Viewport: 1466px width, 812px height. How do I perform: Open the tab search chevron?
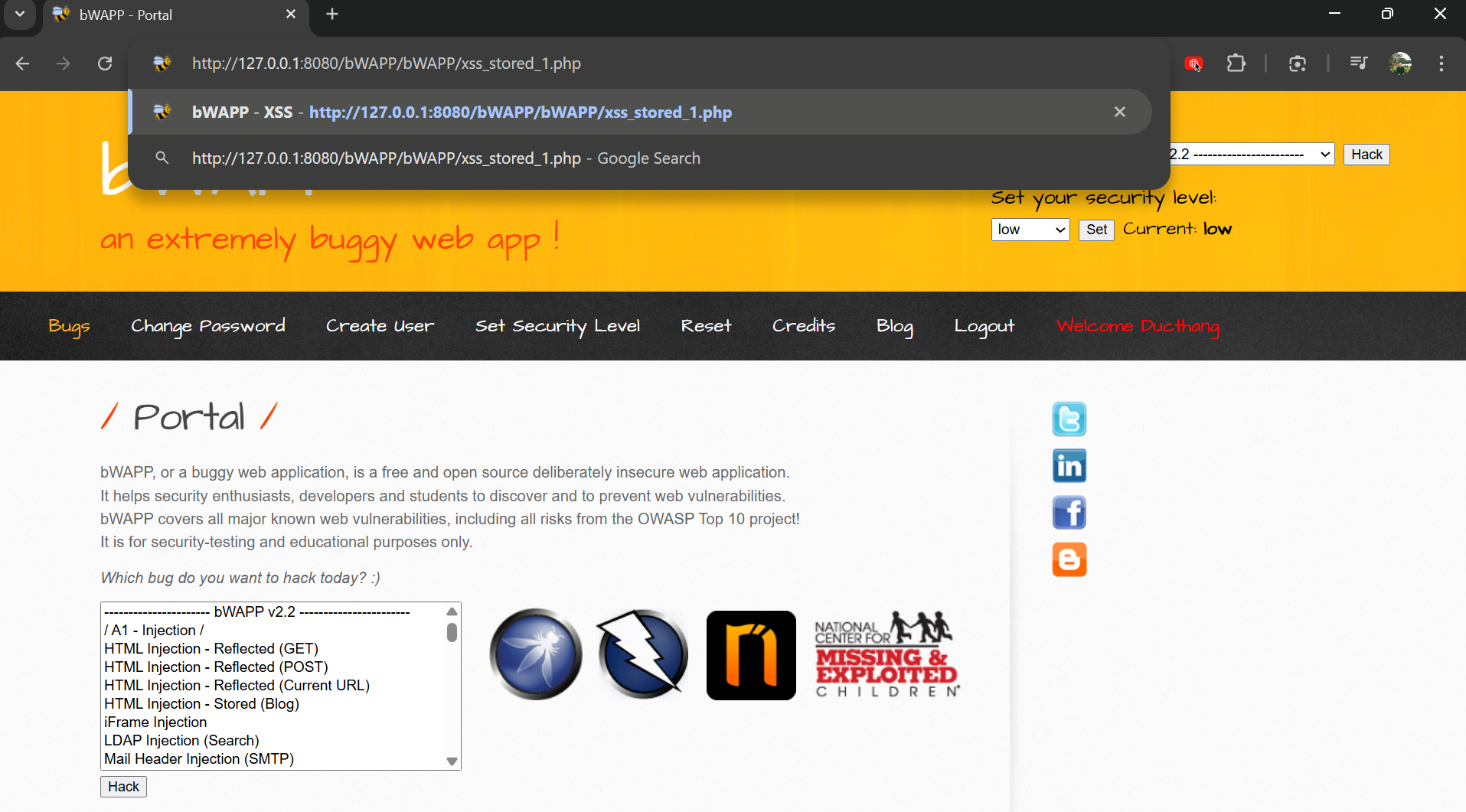click(x=20, y=15)
